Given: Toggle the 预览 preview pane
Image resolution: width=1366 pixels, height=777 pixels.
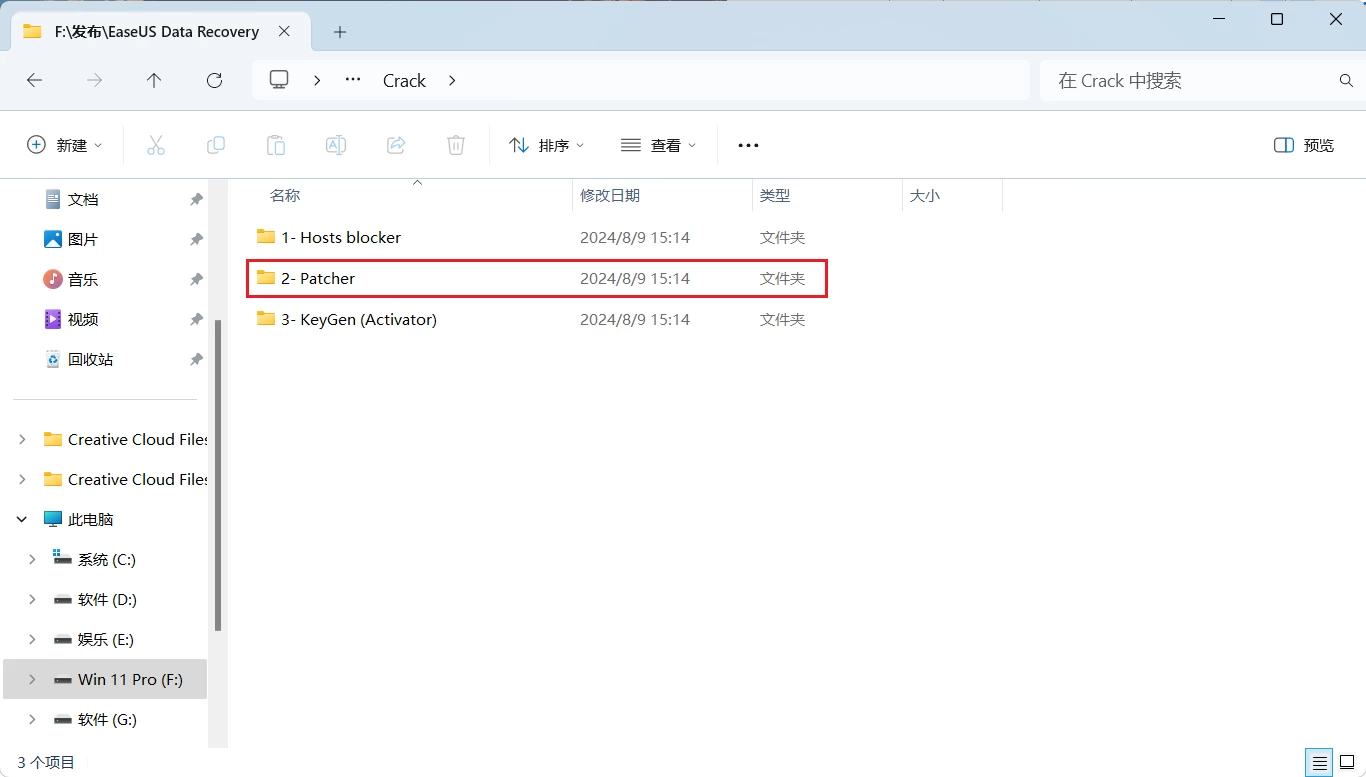Looking at the screenshot, I should [1304, 145].
